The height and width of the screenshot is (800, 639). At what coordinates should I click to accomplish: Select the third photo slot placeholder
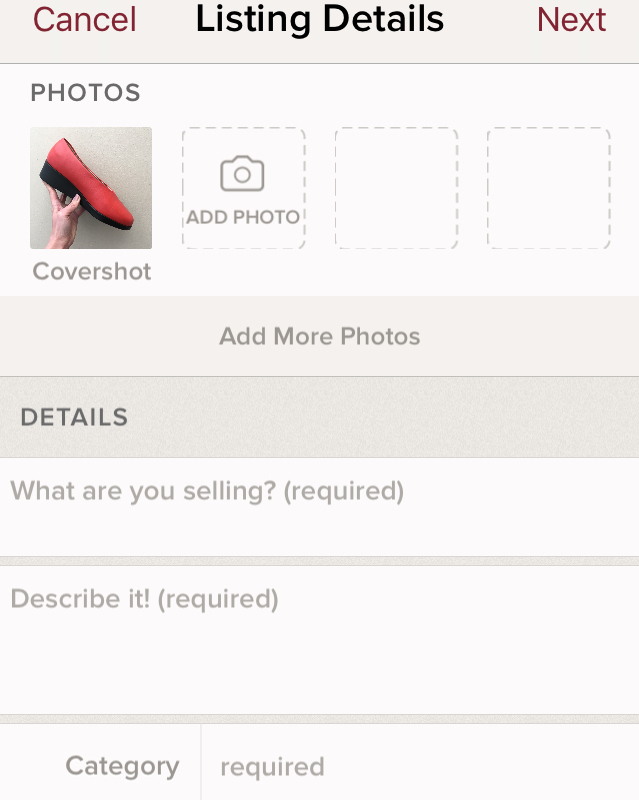click(396, 188)
